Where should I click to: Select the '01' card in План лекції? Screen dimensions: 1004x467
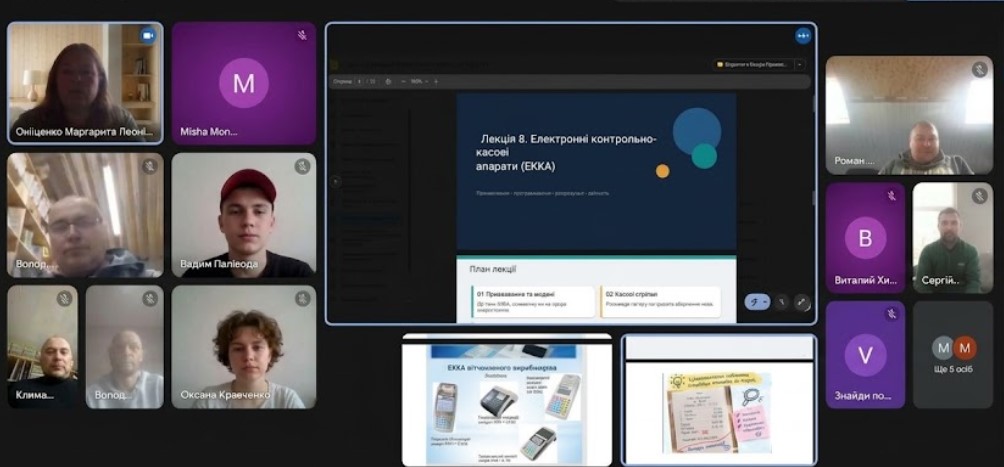click(x=533, y=302)
